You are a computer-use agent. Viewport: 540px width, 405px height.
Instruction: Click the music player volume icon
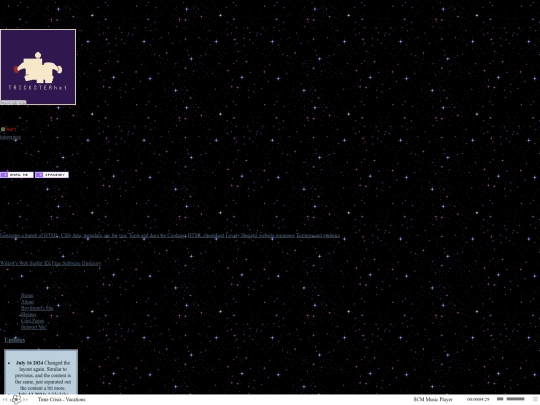click(500, 399)
